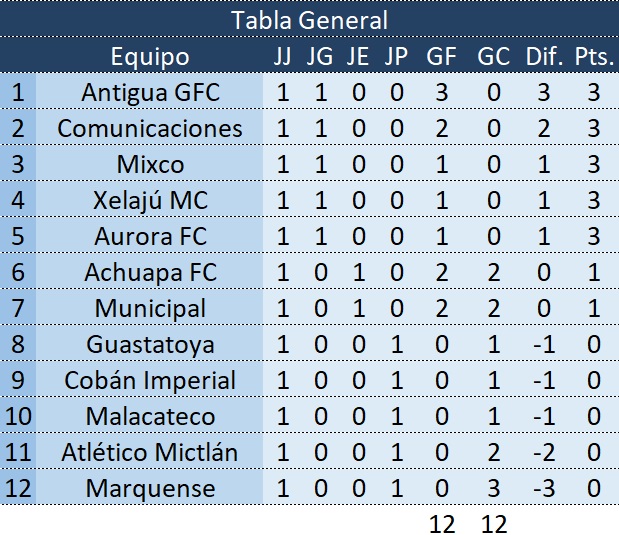Select the GC column header
Viewport: 619px width, 535px height.
(494, 56)
